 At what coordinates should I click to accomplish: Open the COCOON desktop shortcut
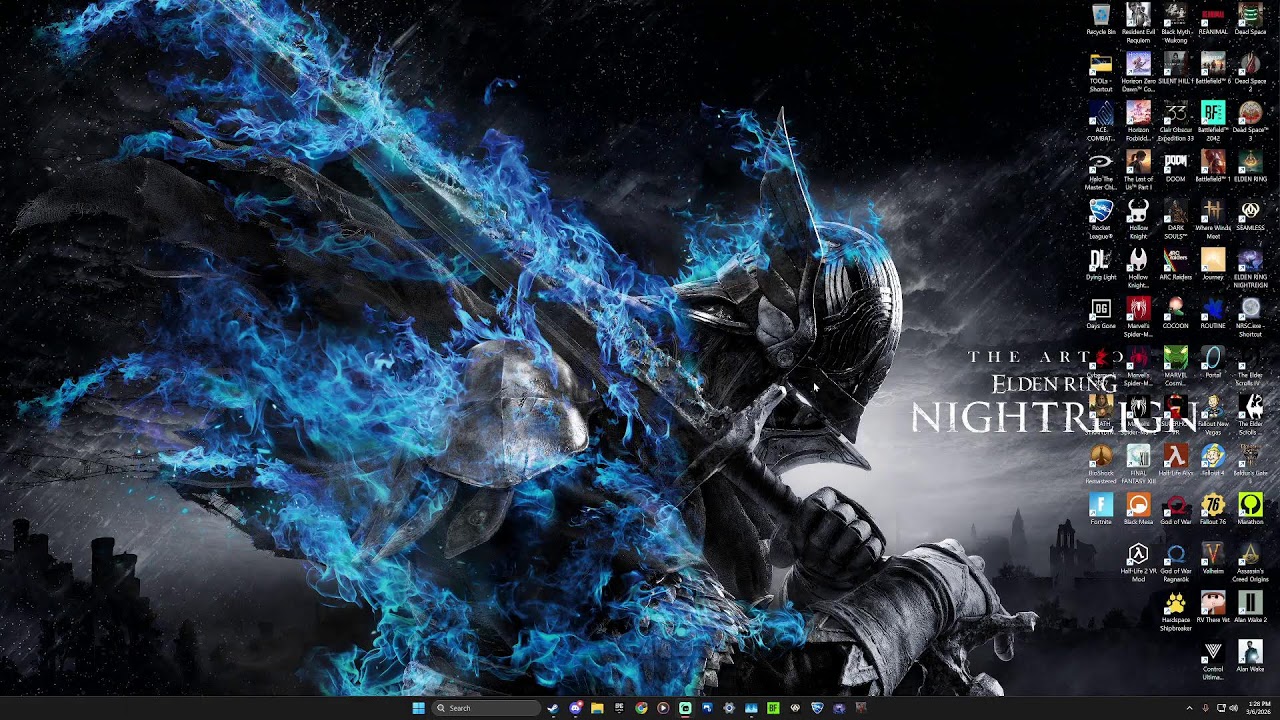(1176, 313)
